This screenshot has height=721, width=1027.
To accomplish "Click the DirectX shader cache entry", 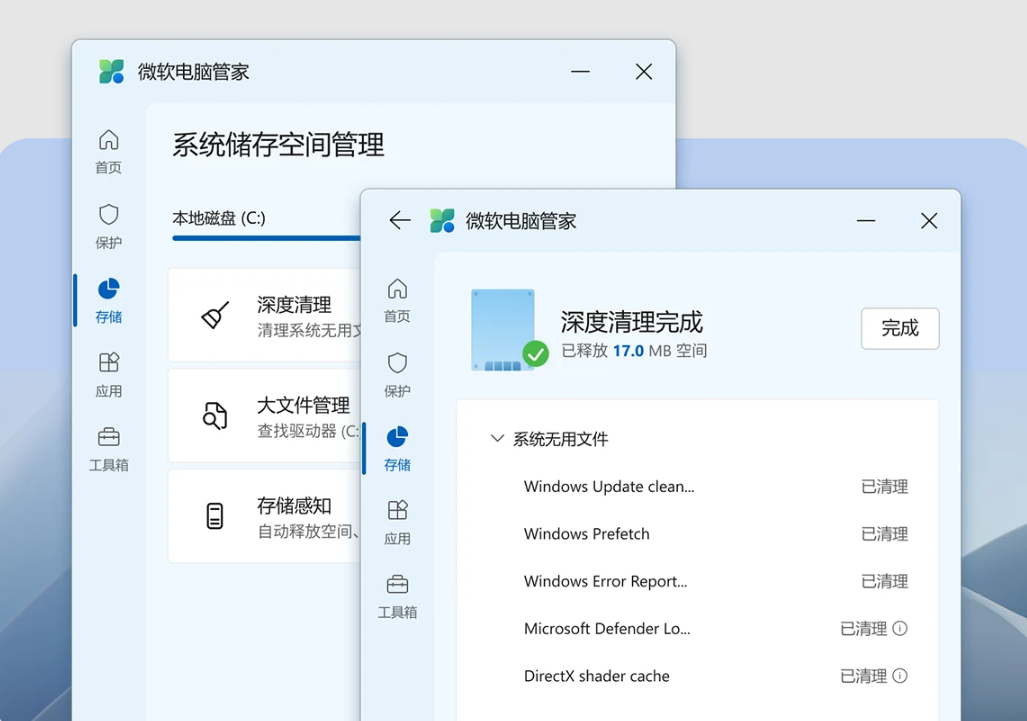I will 597,676.
